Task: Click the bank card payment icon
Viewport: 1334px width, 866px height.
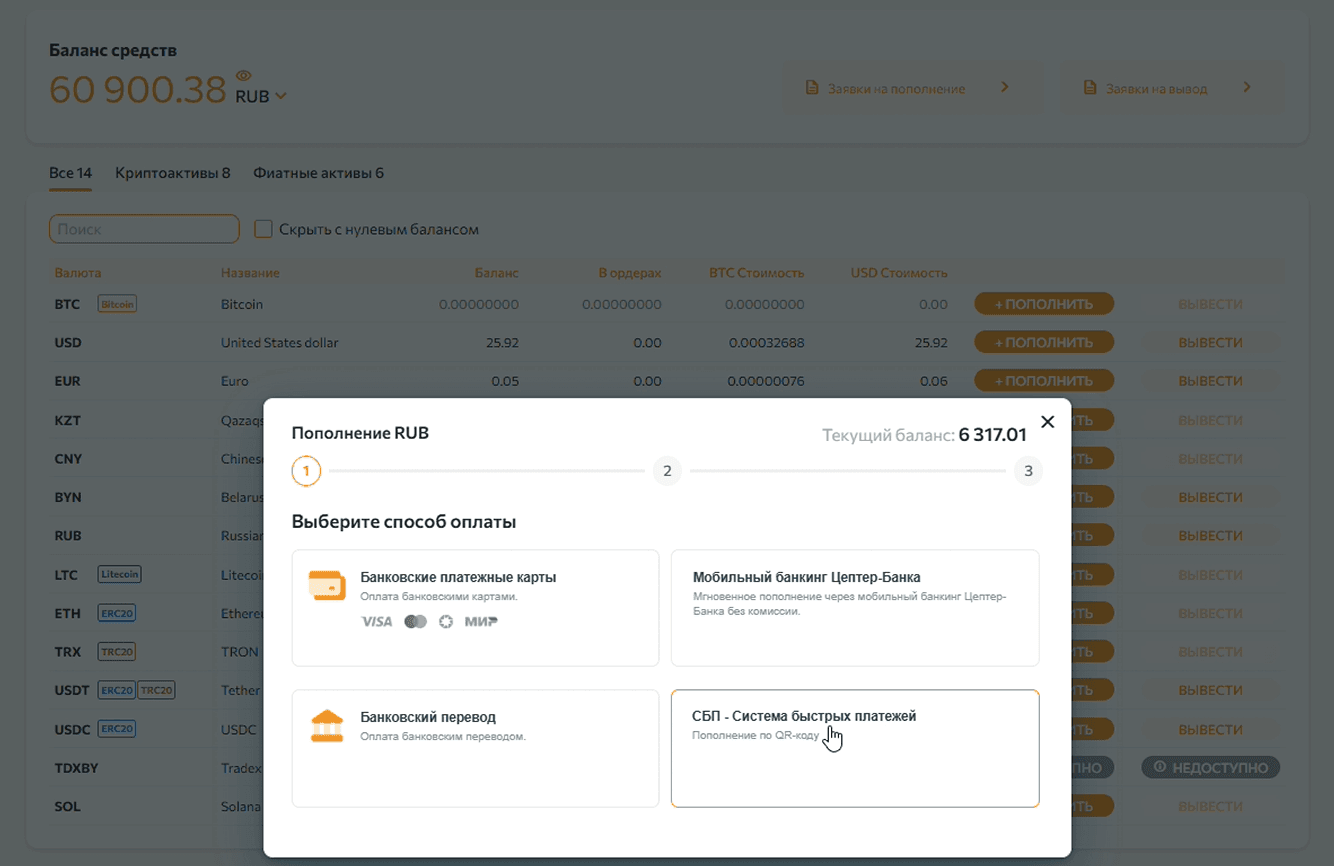Action: pos(327,585)
